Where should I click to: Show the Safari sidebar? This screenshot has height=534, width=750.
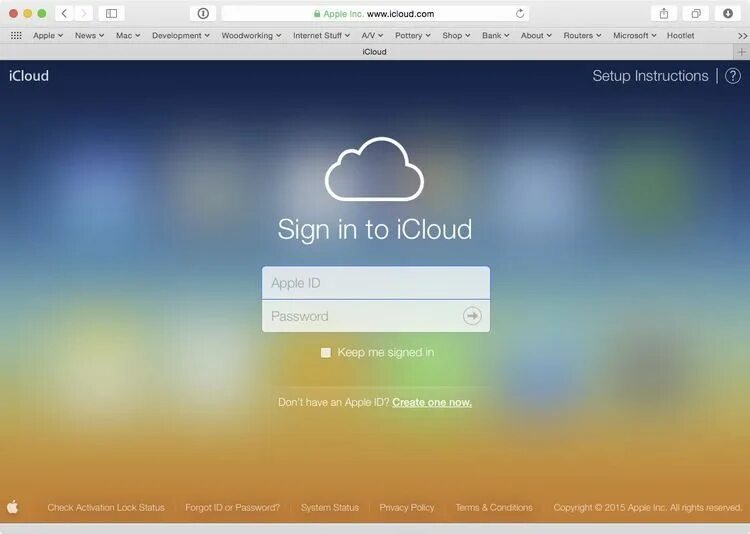tap(111, 13)
